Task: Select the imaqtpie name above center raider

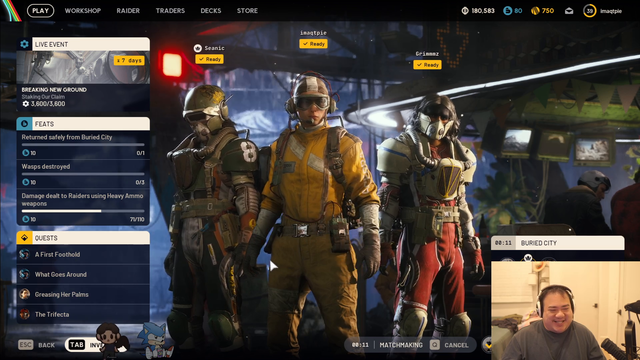Action: [x=313, y=33]
